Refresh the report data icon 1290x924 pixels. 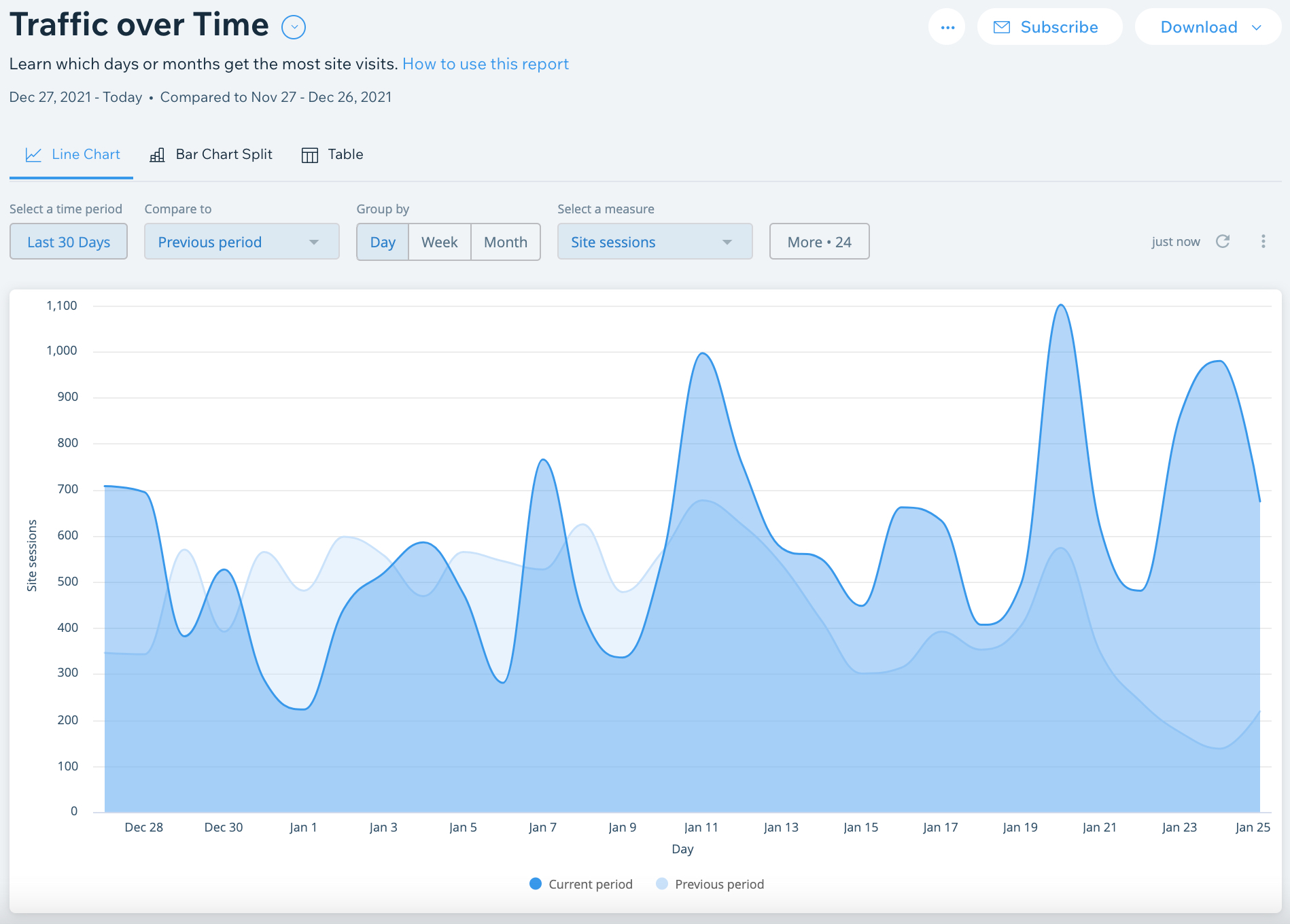tap(1223, 241)
